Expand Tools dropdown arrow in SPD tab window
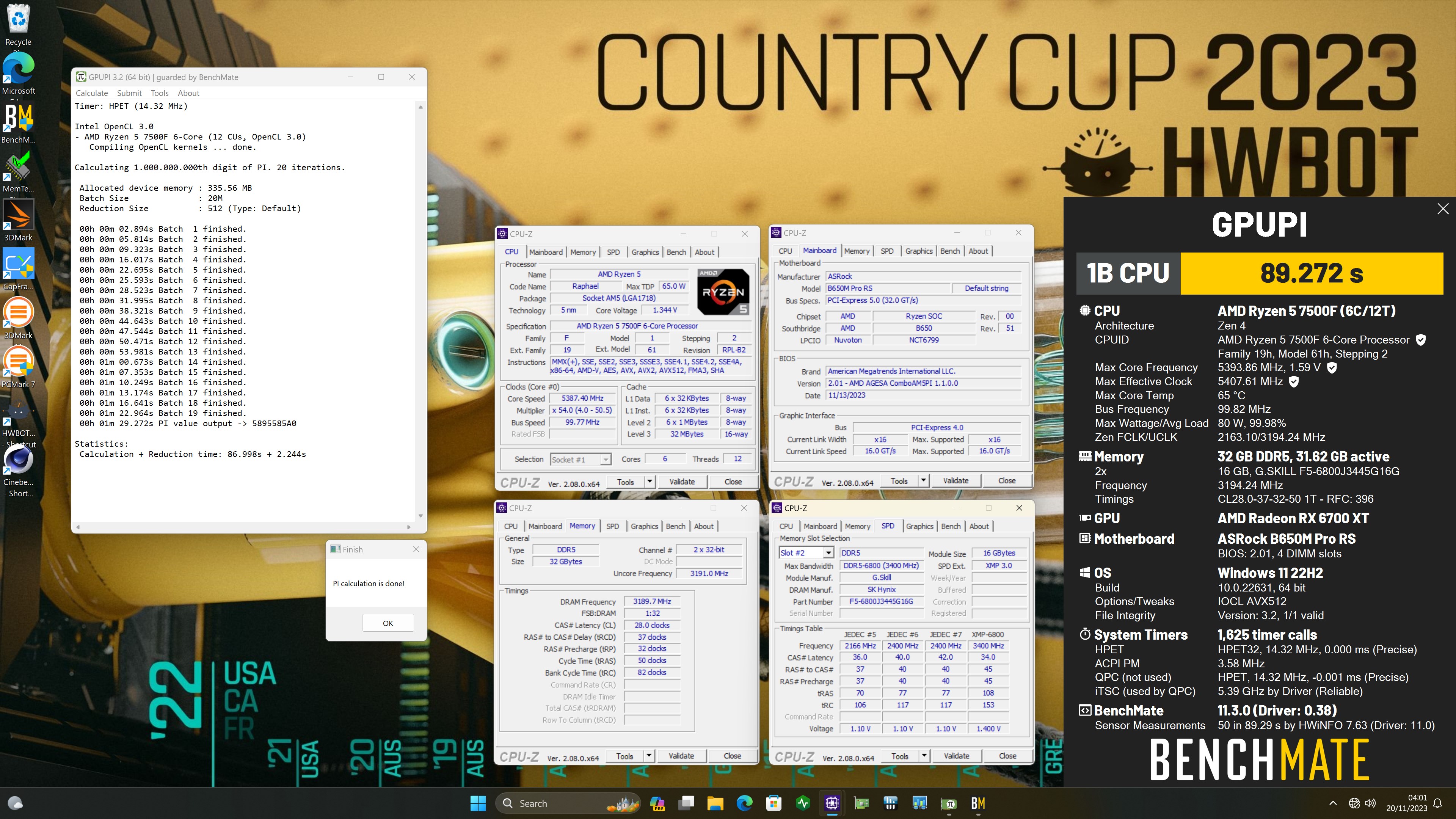The image size is (1456, 819). tap(924, 756)
